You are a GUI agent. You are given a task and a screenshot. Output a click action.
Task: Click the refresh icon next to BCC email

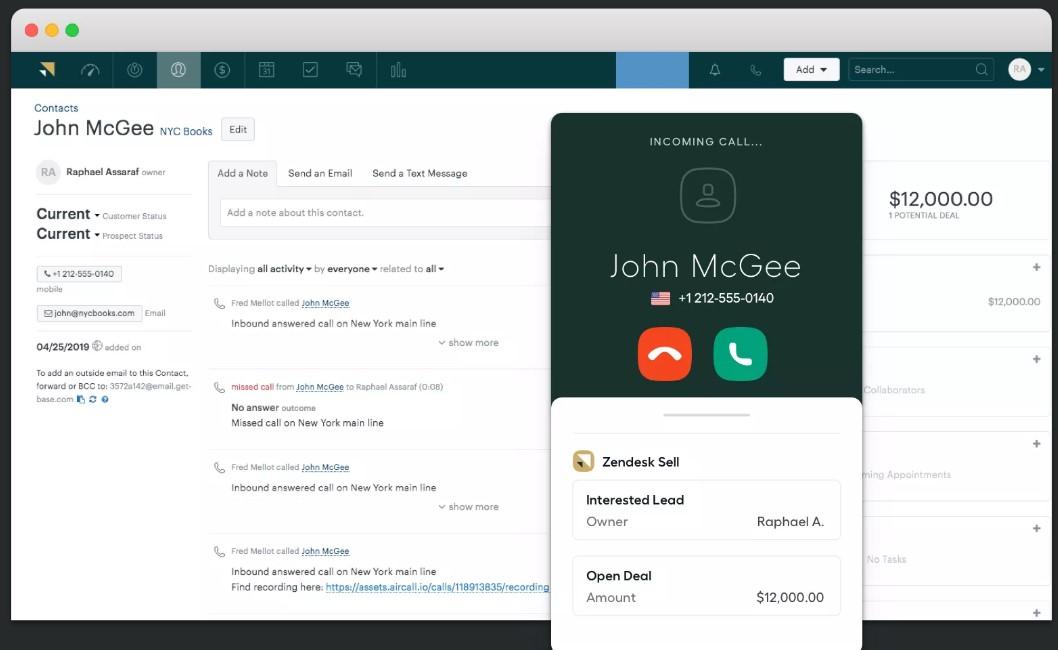coord(92,399)
